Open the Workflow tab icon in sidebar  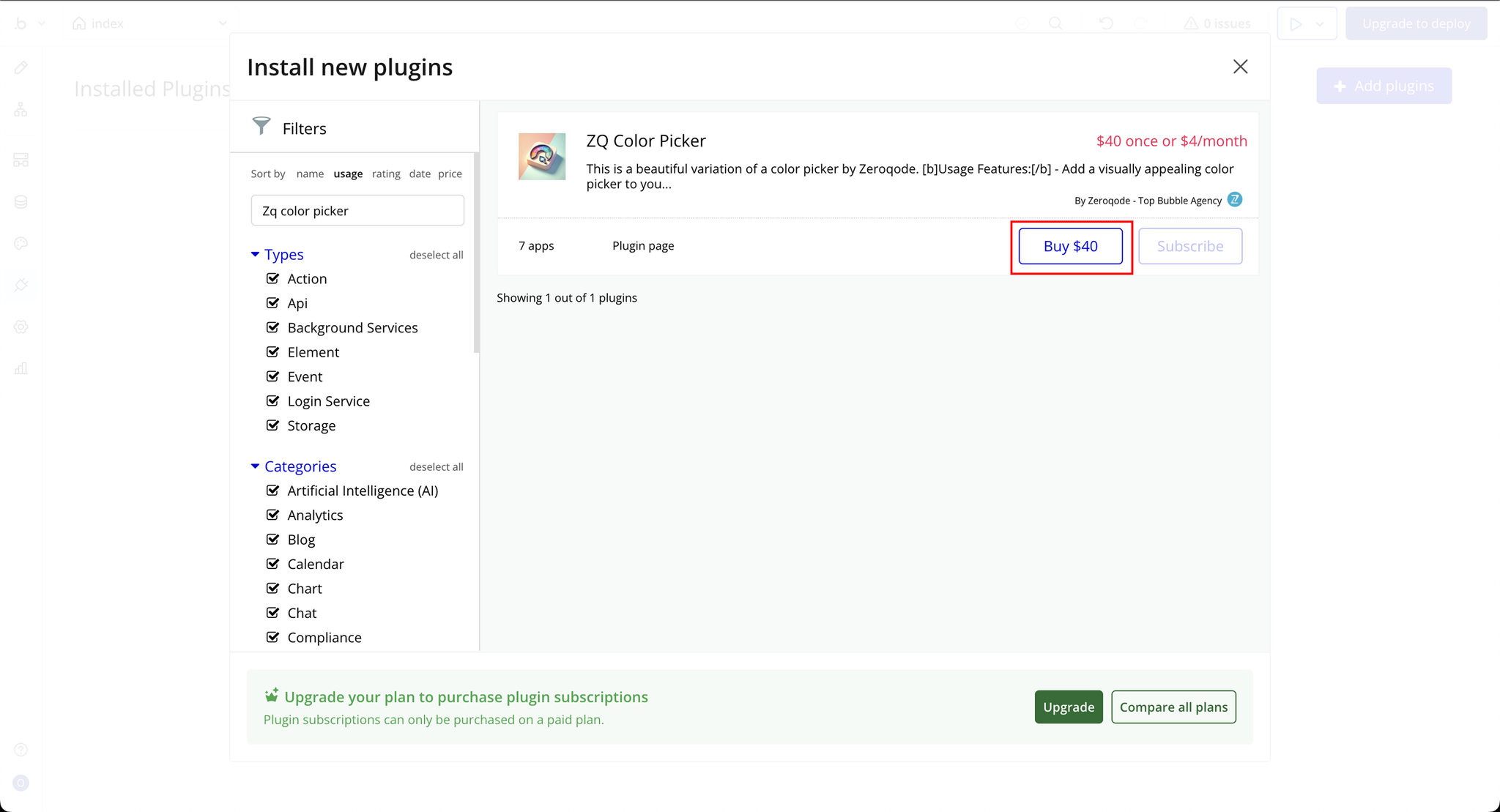click(x=21, y=110)
